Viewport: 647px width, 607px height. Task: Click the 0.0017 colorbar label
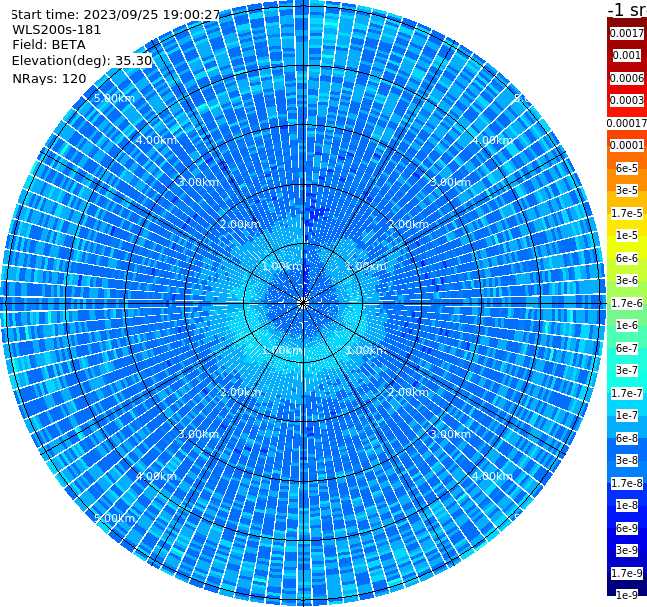[x=627, y=33]
